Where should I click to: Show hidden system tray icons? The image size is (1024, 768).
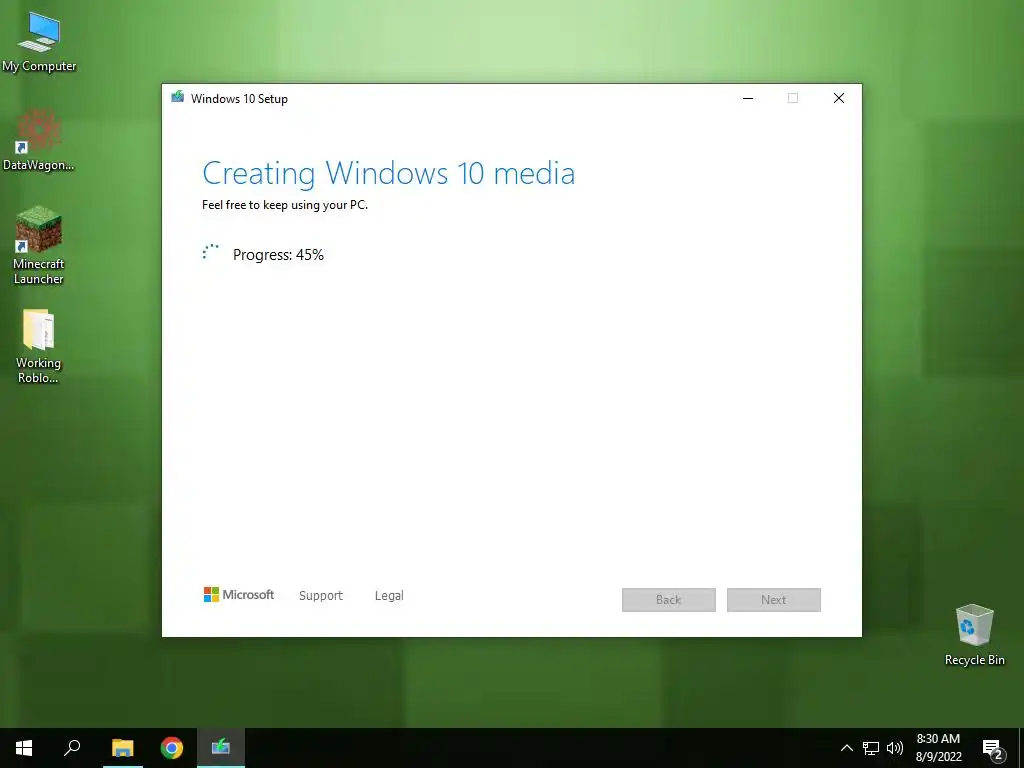tap(846, 748)
